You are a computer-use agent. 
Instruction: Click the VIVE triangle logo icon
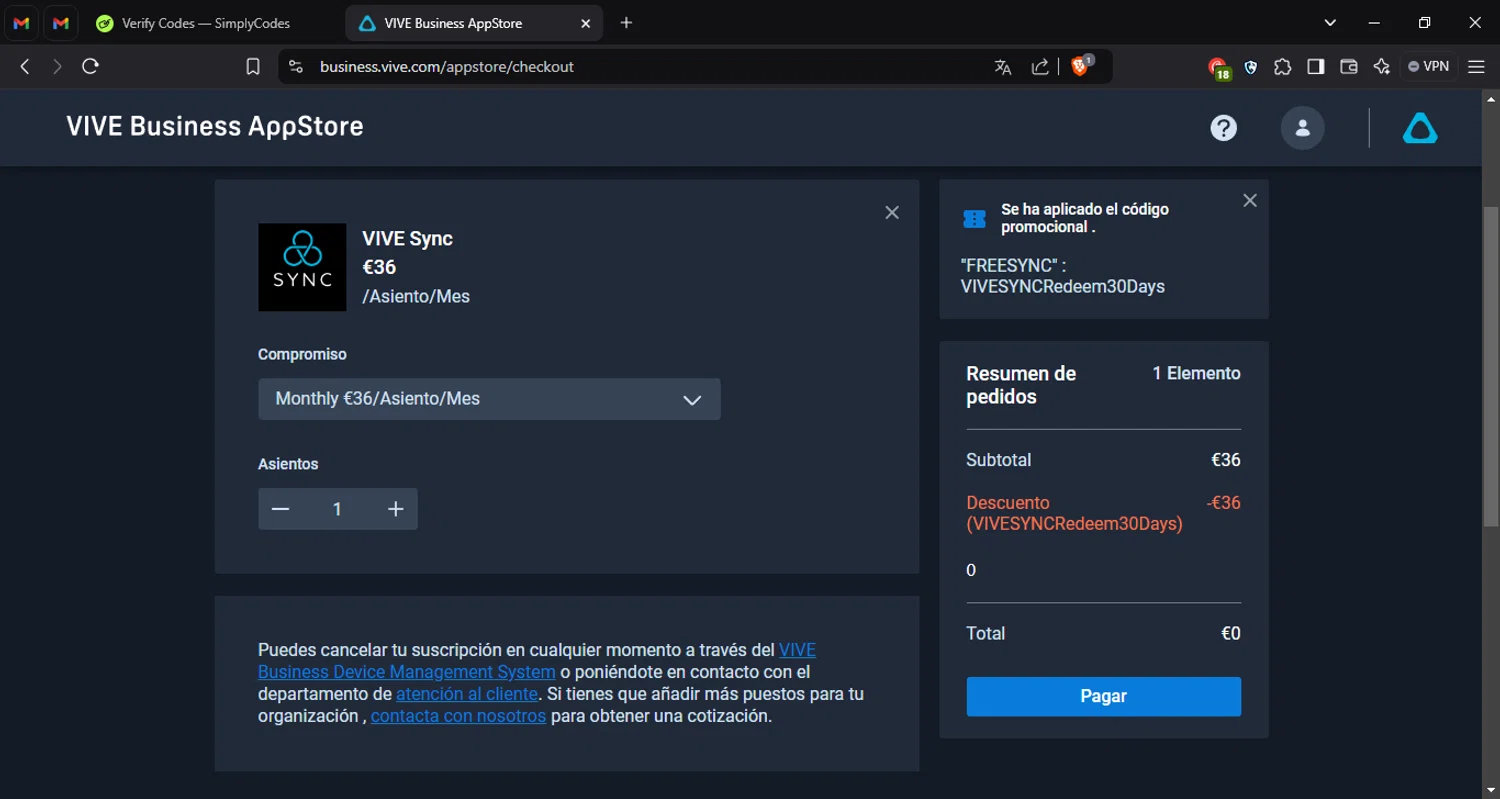pyautogui.click(x=1420, y=128)
